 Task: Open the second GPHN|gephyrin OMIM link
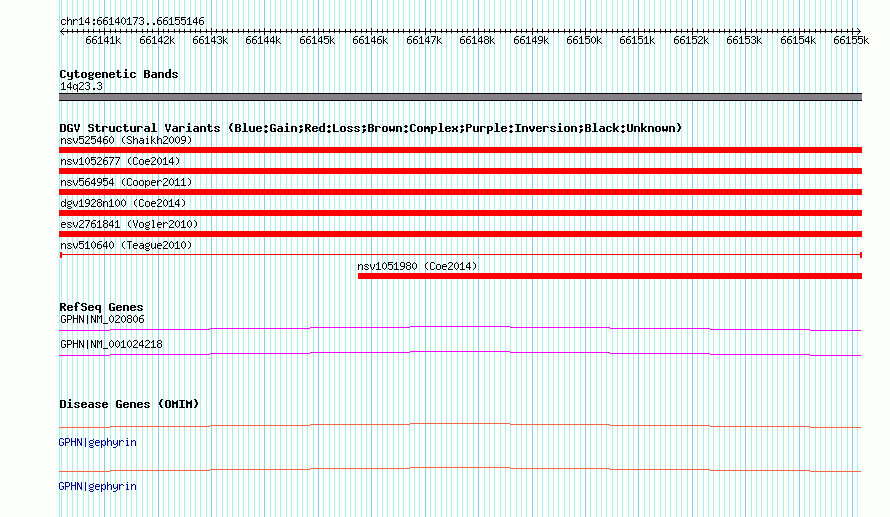tap(98, 487)
